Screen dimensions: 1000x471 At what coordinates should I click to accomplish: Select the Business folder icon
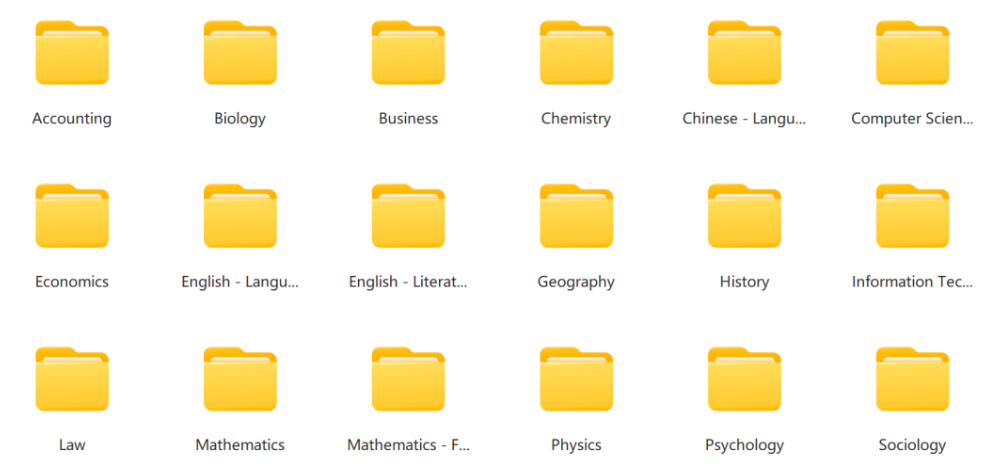[408, 54]
